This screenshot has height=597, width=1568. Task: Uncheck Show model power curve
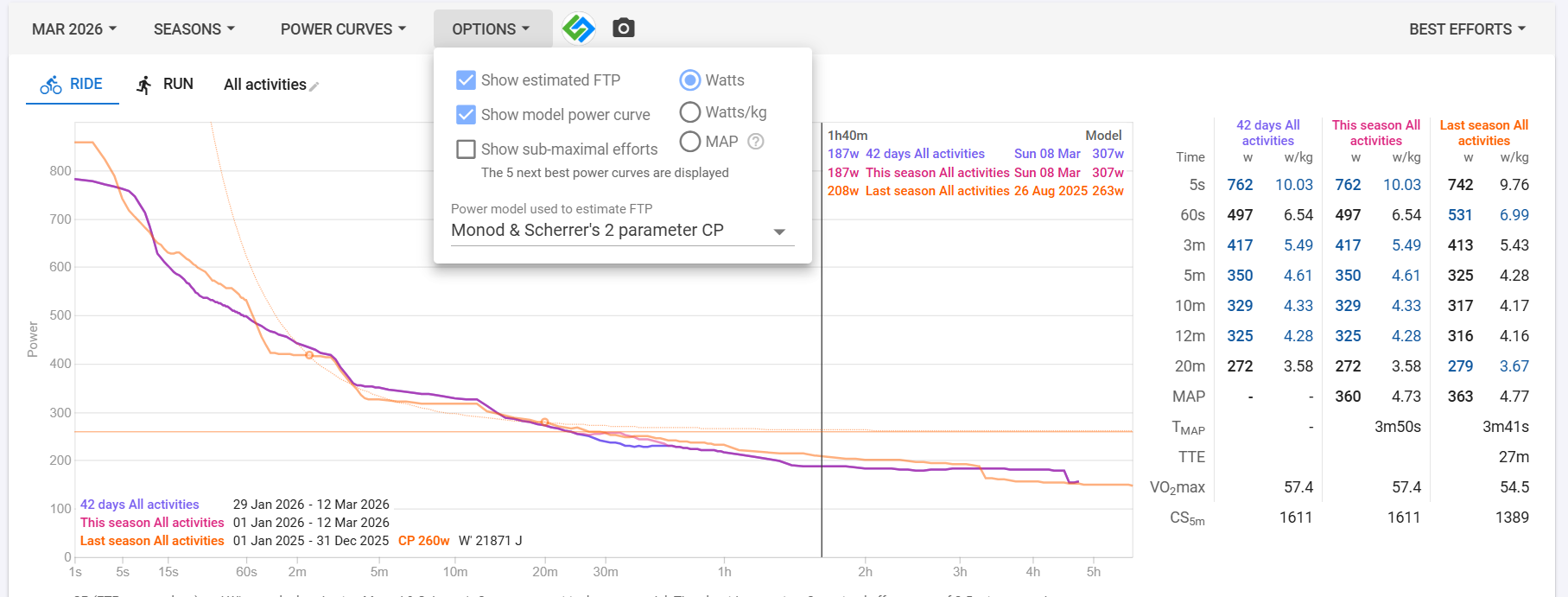click(x=466, y=115)
